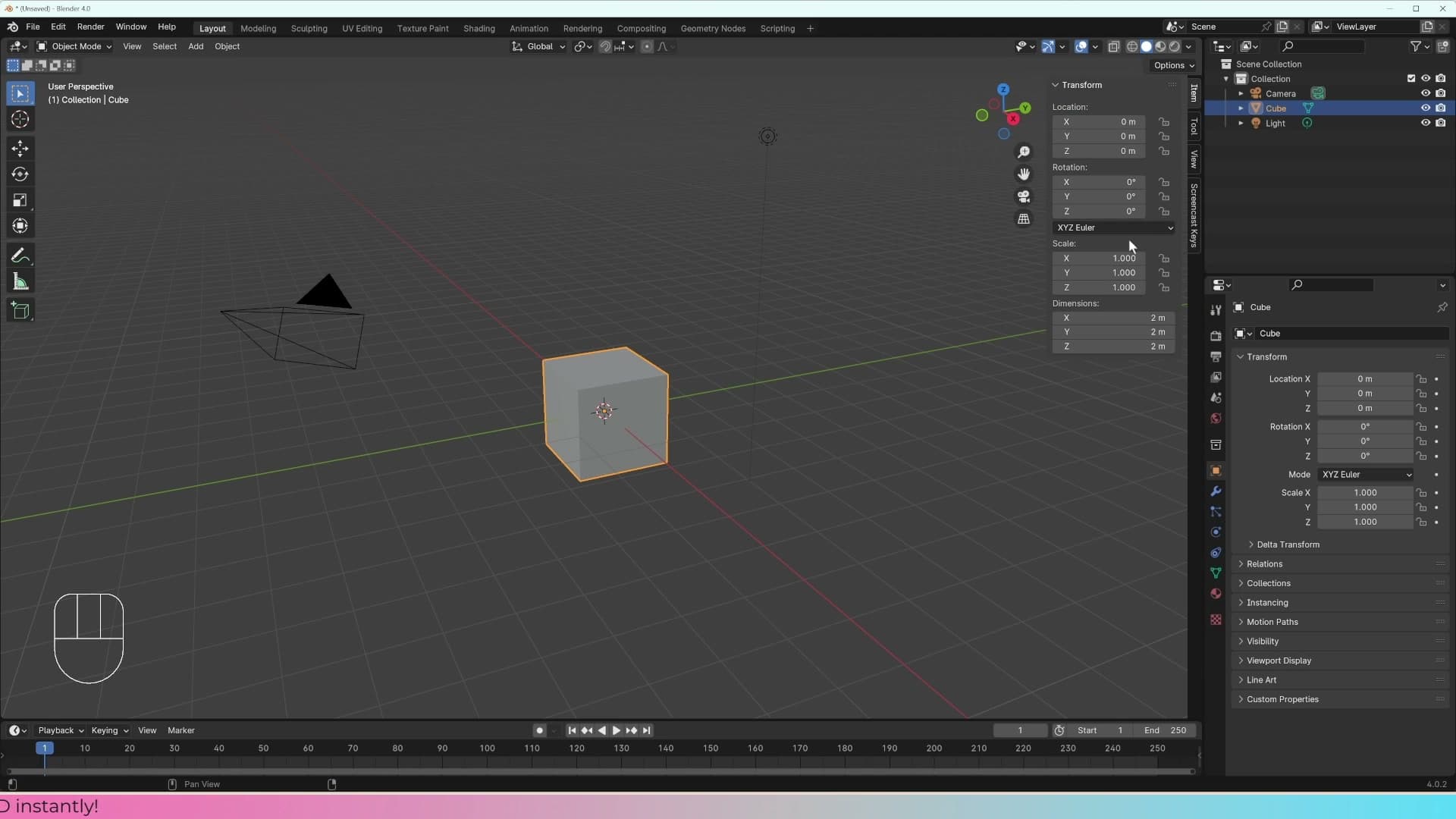Click the Keying menu in timeline
Viewport: 1456px width, 819px height.
(x=109, y=731)
